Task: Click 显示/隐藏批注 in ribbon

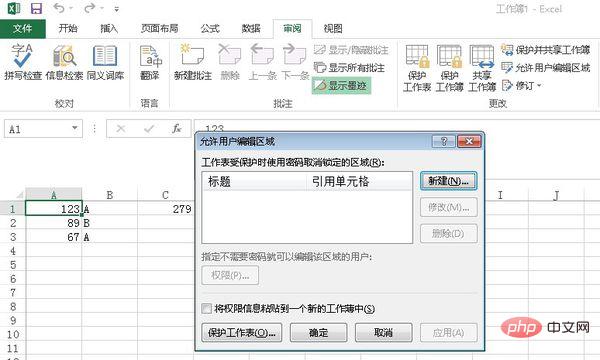Action: pos(351,50)
